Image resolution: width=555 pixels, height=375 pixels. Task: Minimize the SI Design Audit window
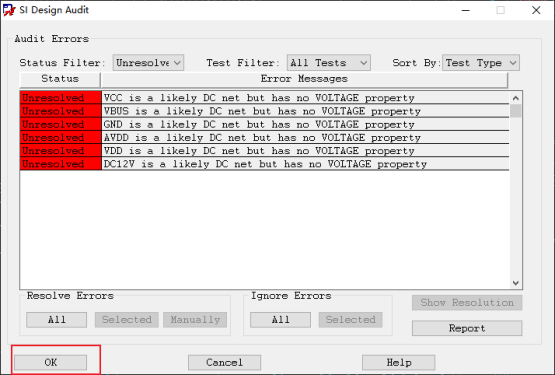click(466, 10)
